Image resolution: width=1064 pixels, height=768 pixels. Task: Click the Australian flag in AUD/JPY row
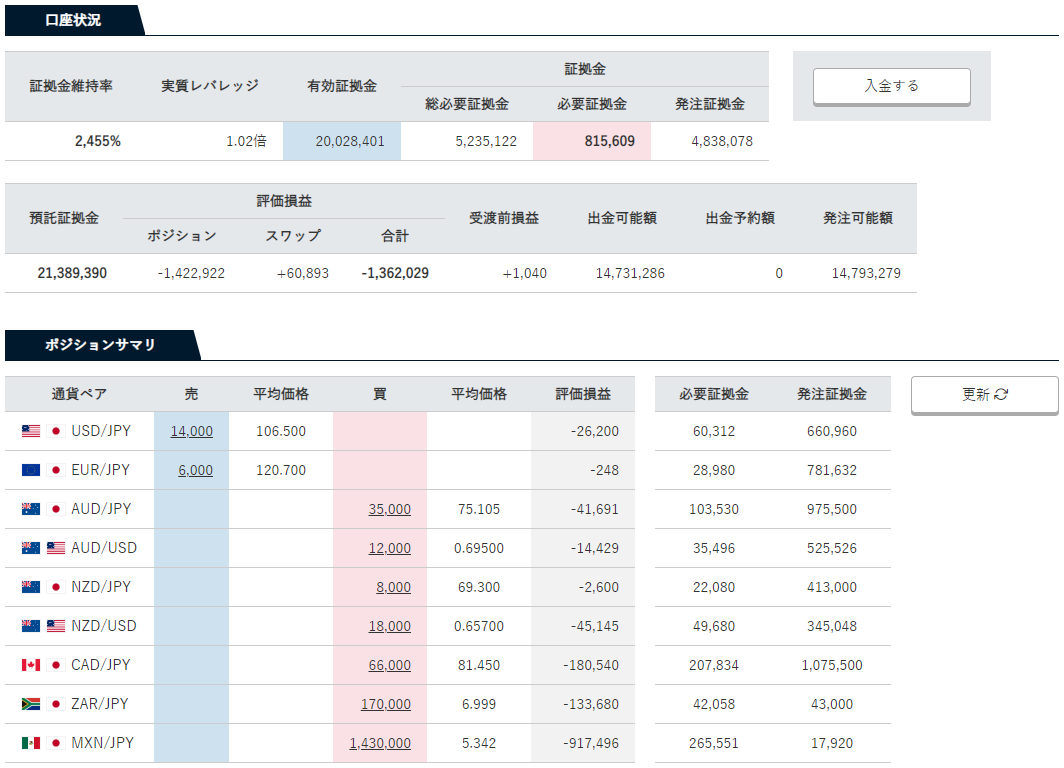click(31, 509)
